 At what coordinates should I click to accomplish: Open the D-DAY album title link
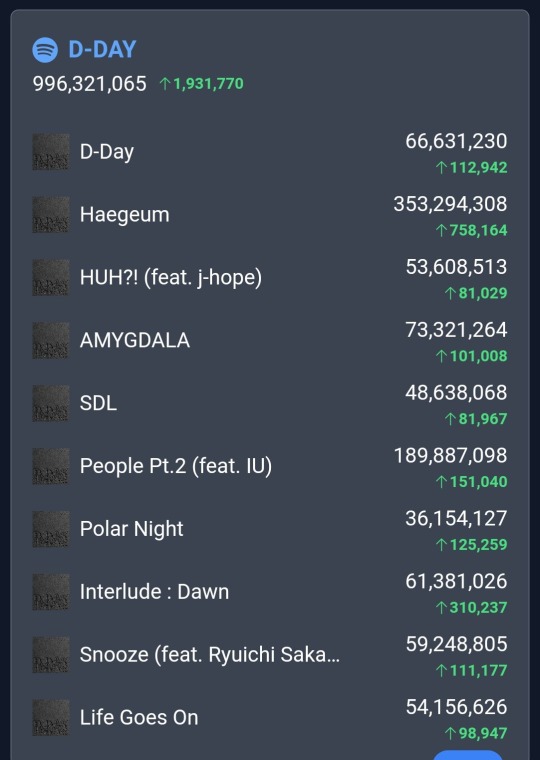coord(102,50)
